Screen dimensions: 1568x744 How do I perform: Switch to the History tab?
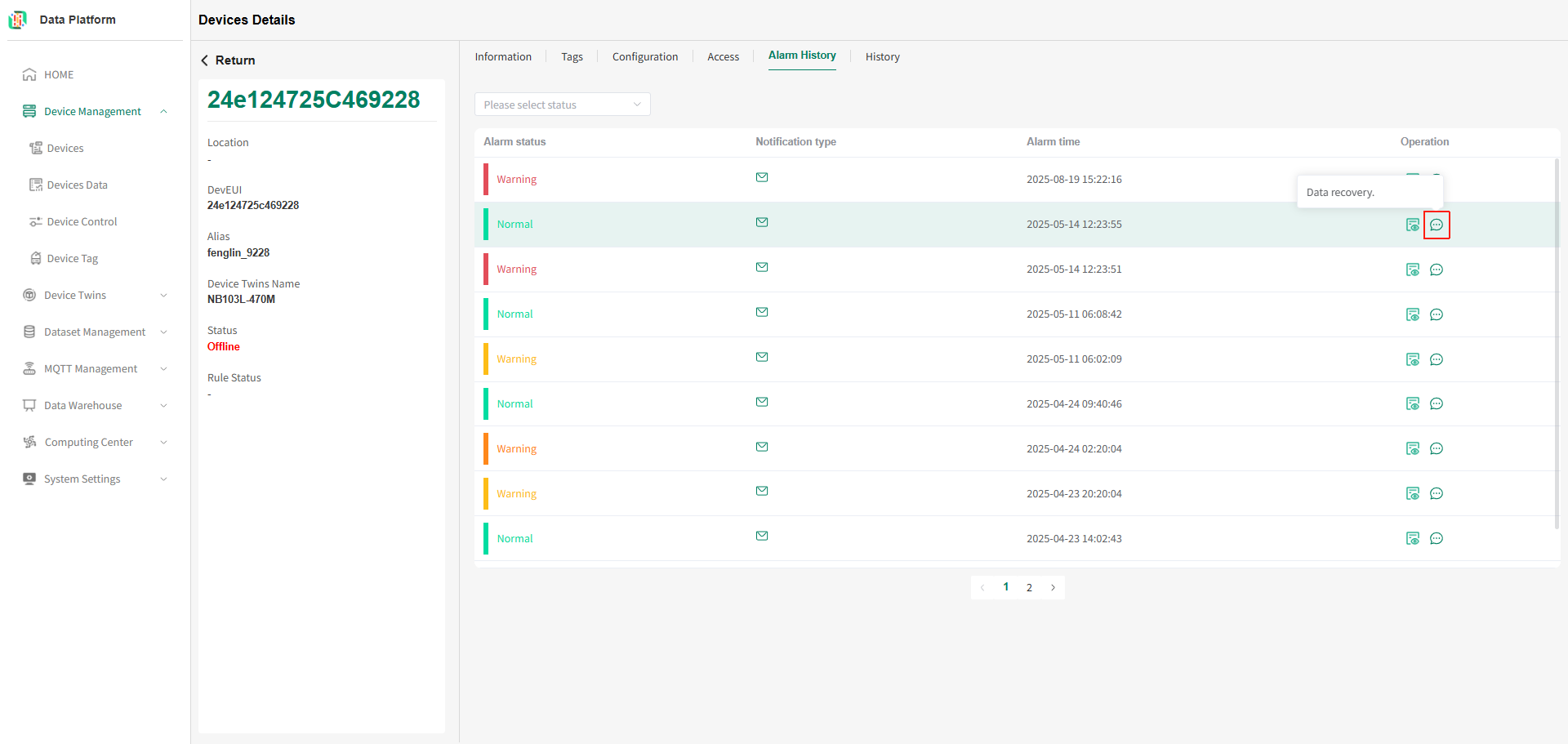pos(883,56)
